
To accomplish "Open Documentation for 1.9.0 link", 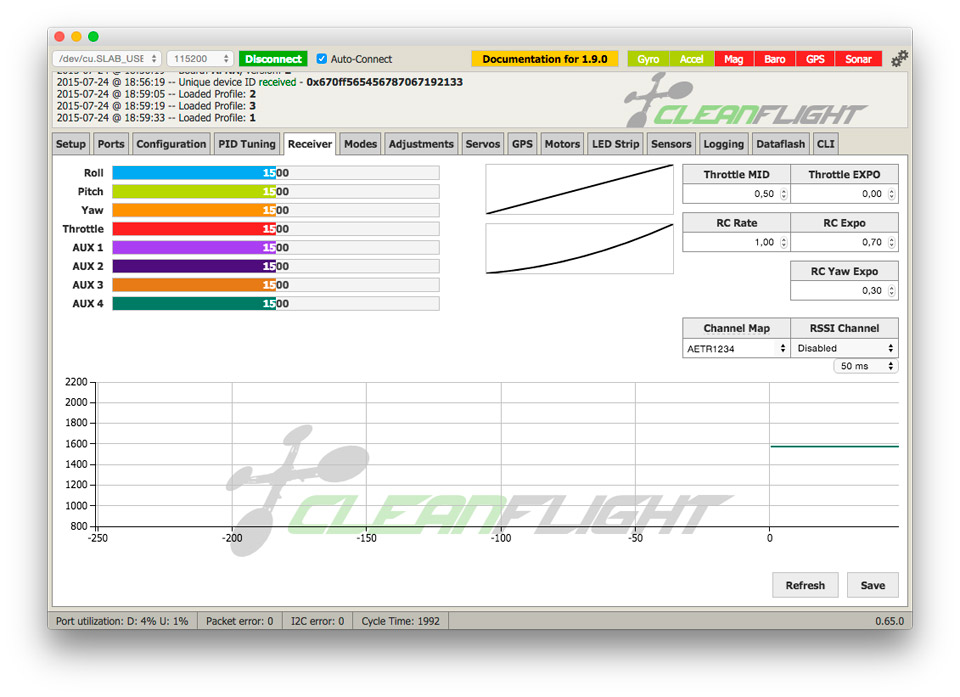I will click(544, 59).
